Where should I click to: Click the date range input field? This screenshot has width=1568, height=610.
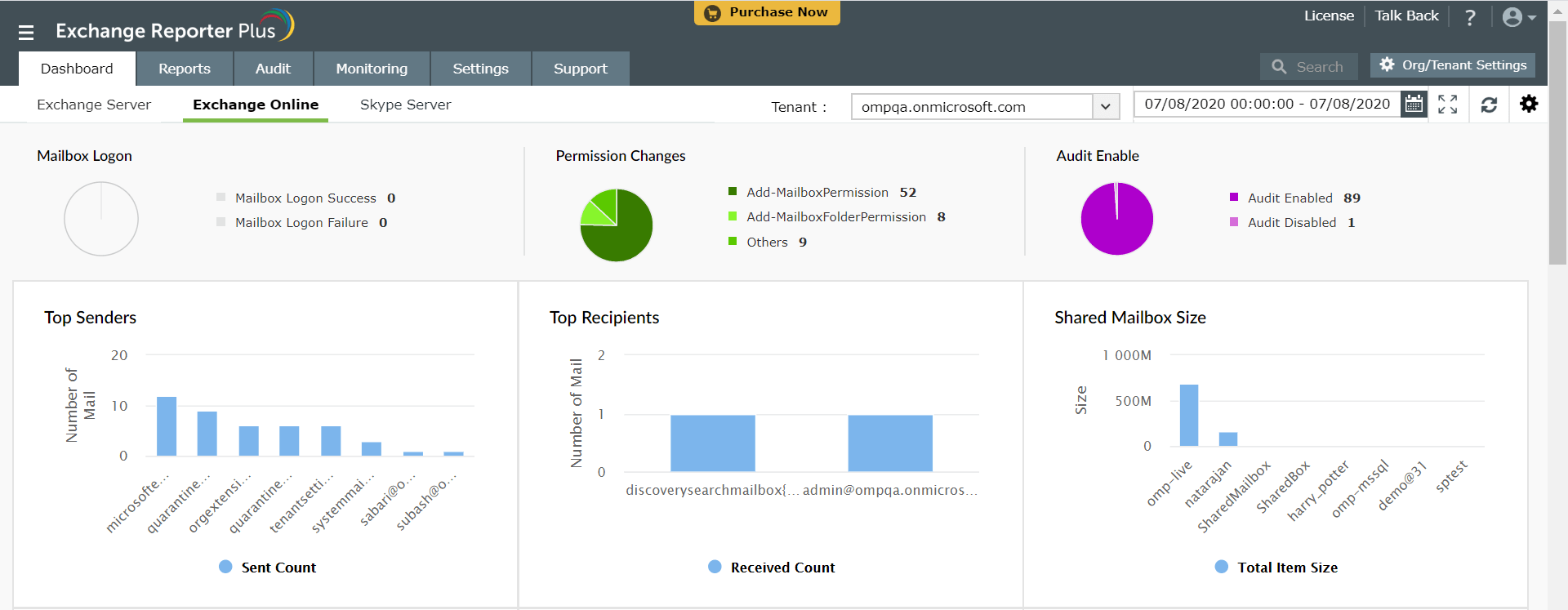click(1267, 105)
